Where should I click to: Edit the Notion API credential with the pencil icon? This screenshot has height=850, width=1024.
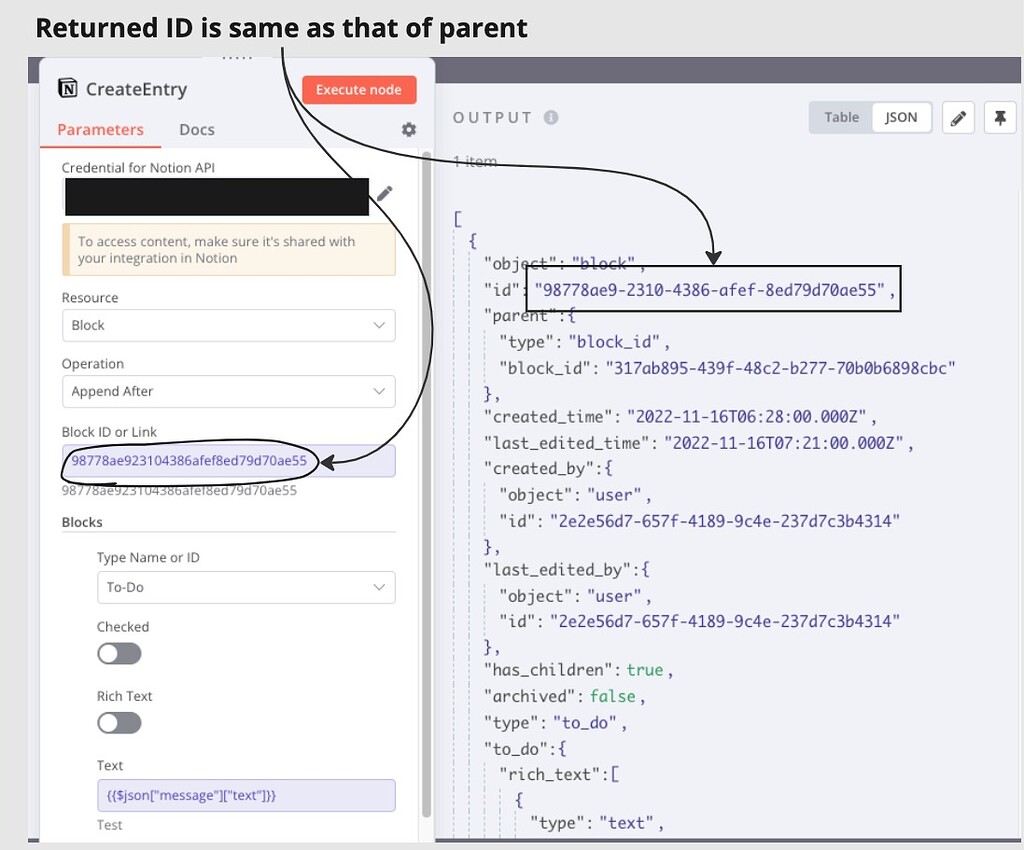[x=385, y=196]
